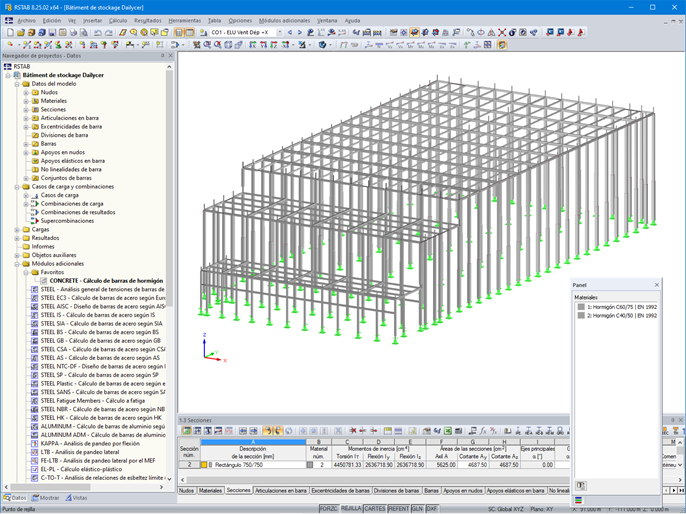Undo the last action
Image resolution: width=686 pixels, height=514 pixels.
tap(98, 32)
